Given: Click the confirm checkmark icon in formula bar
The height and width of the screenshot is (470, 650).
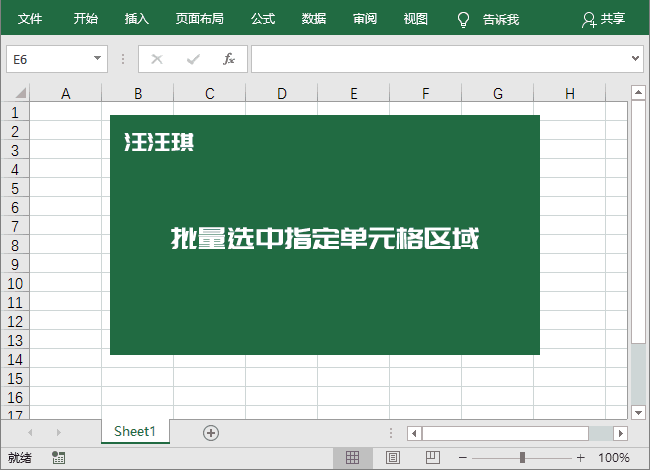Looking at the screenshot, I should [x=193, y=60].
